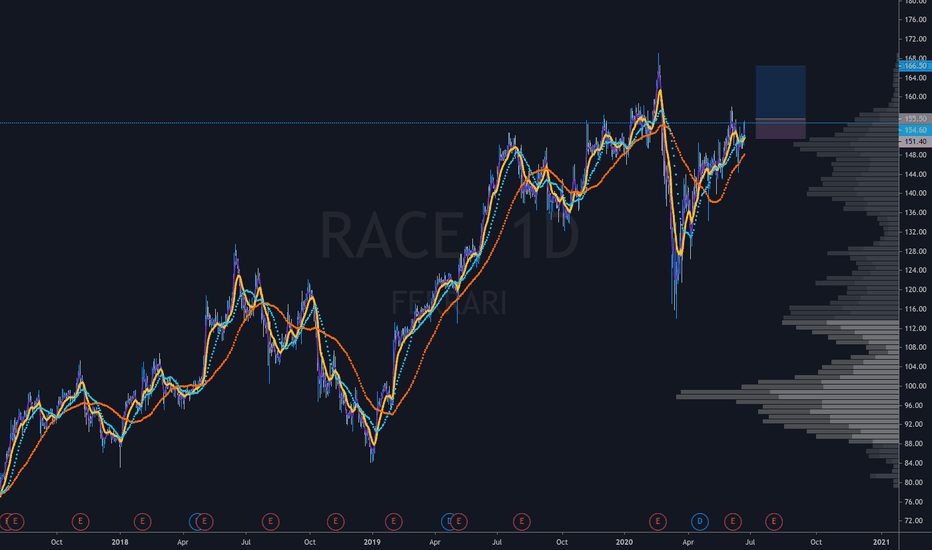The image size is (932, 550).
Task: Open the earnings marker between Oct 2017 and 2018
Action: tap(80, 522)
